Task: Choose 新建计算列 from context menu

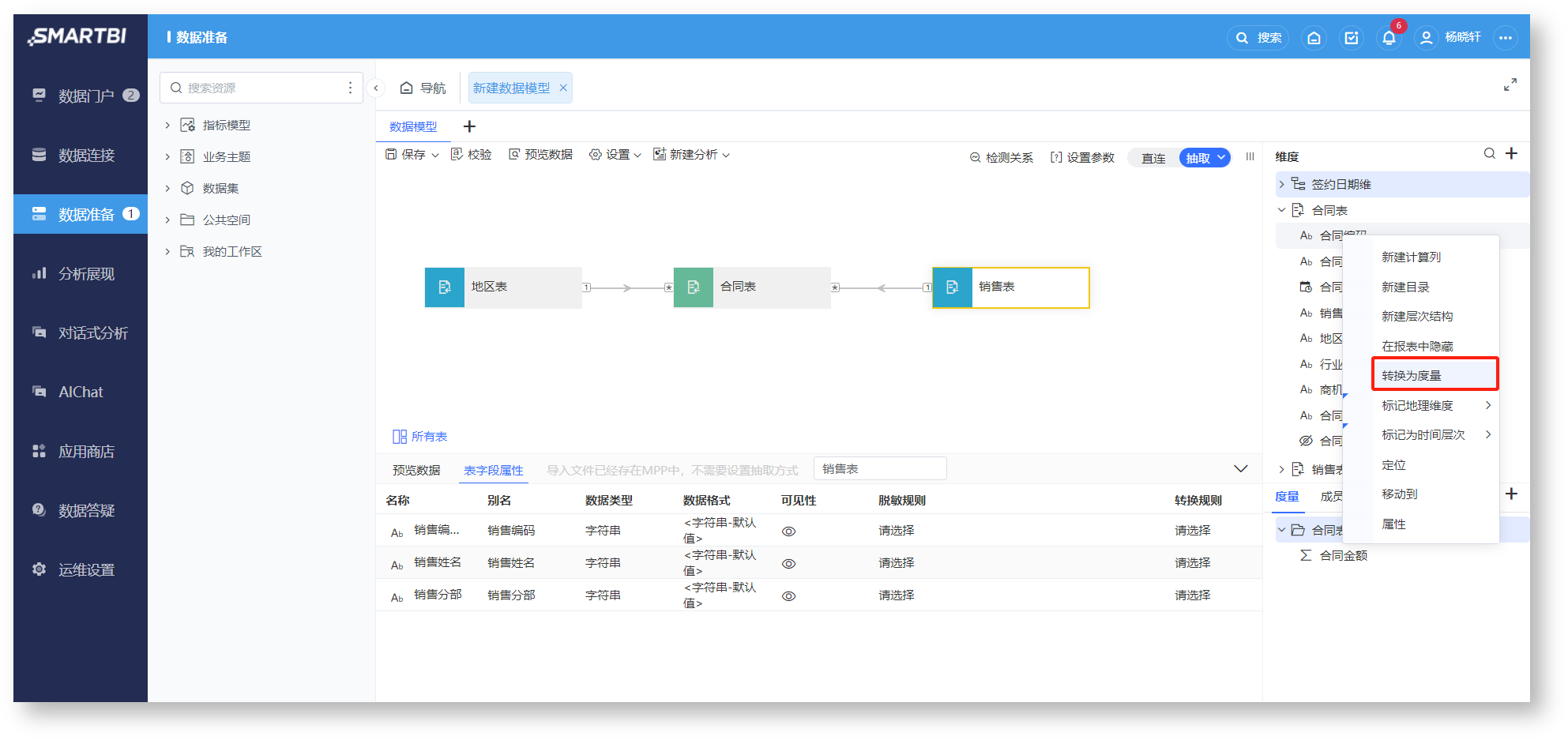Action: 1411,257
